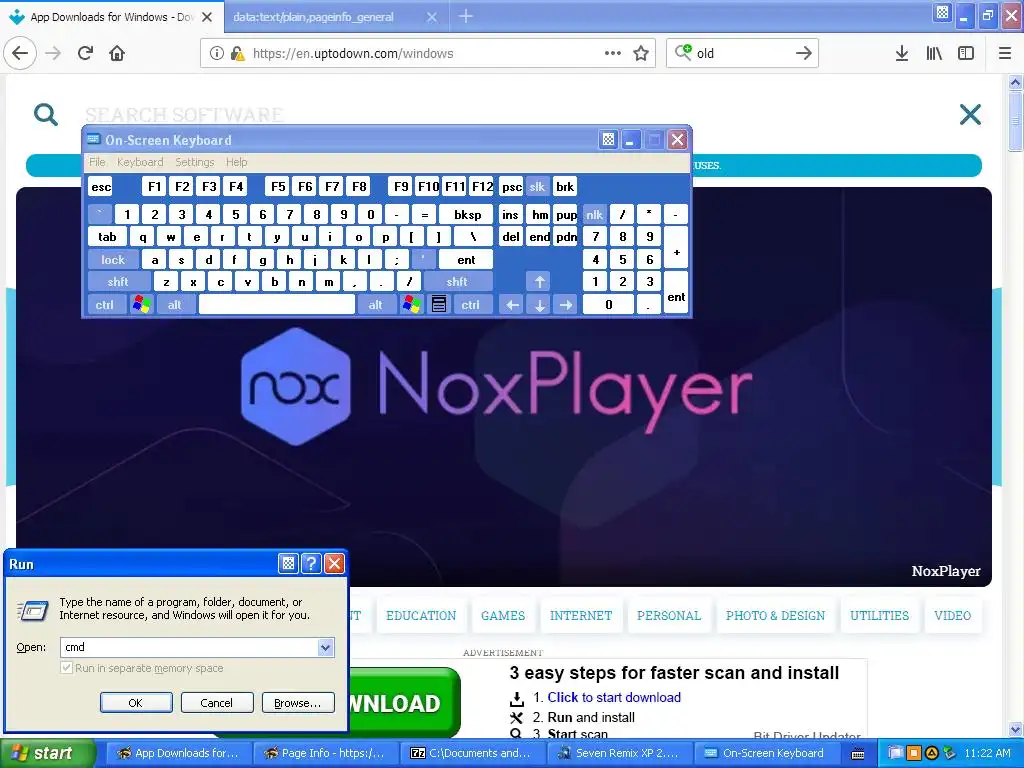Open the UTILITIES category link
This screenshot has width=1024, height=768.
pos(879,615)
